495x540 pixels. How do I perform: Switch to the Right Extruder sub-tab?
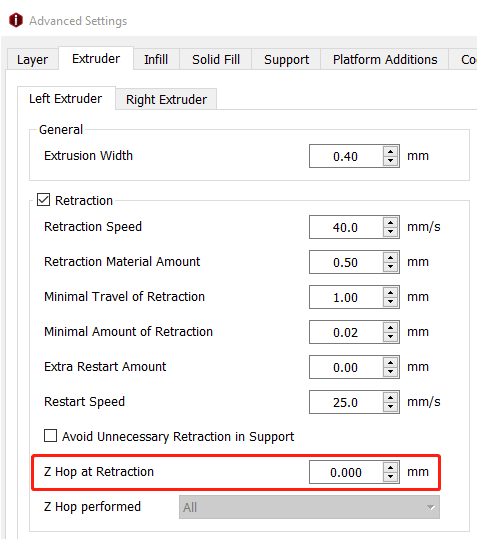coord(166,100)
